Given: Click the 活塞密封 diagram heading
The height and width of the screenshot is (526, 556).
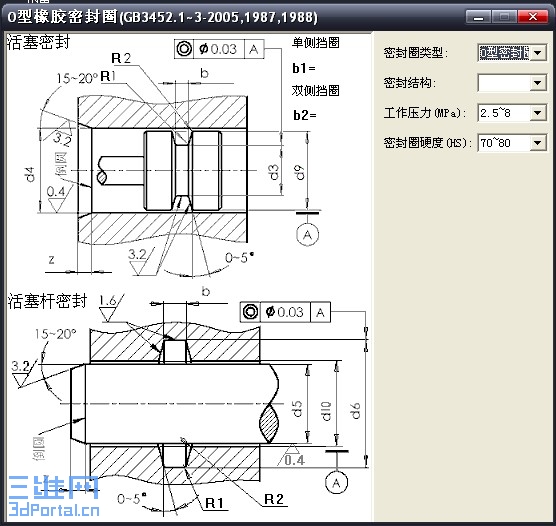Looking at the screenshot, I should pos(39,42).
